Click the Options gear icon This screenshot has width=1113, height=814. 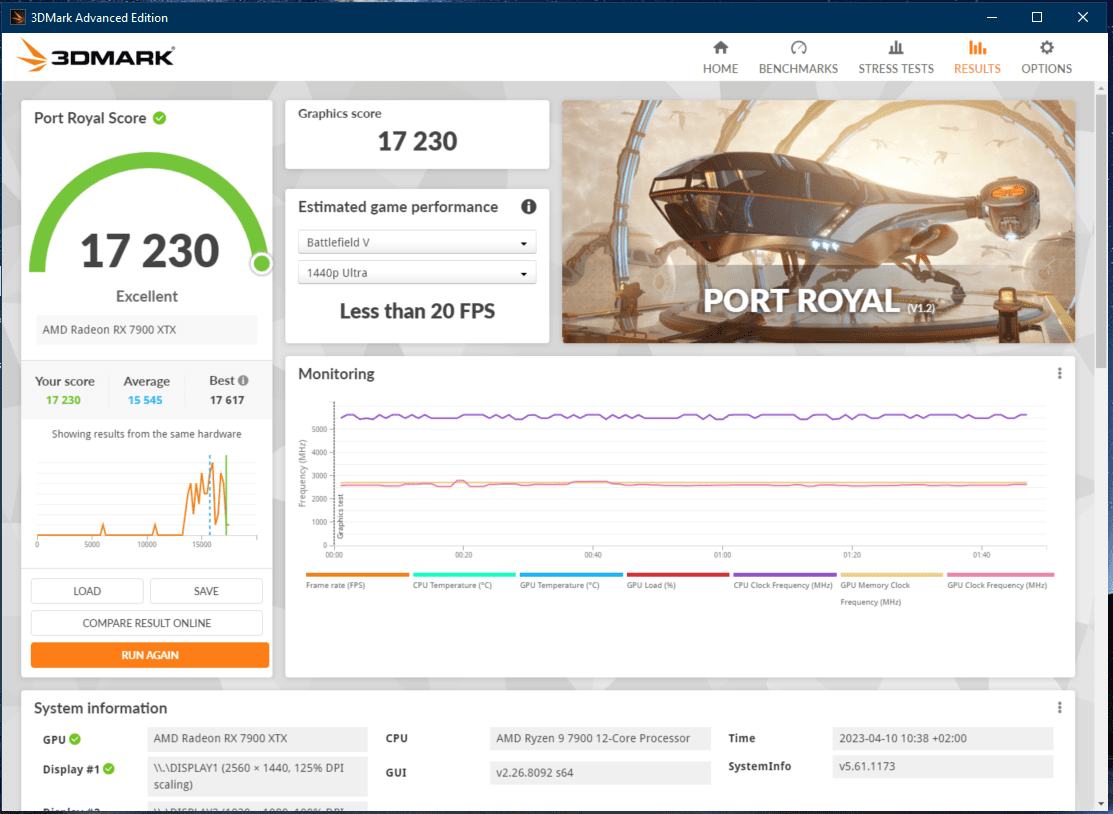(1046, 48)
